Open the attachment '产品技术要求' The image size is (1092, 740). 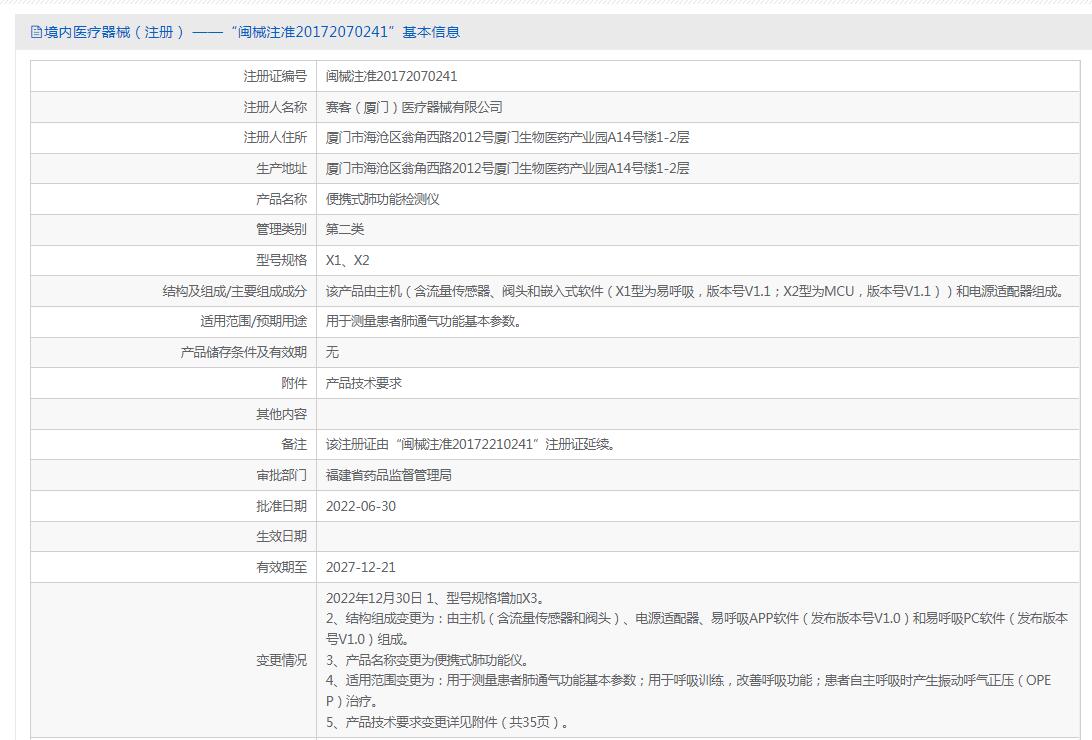click(x=364, y=383)
